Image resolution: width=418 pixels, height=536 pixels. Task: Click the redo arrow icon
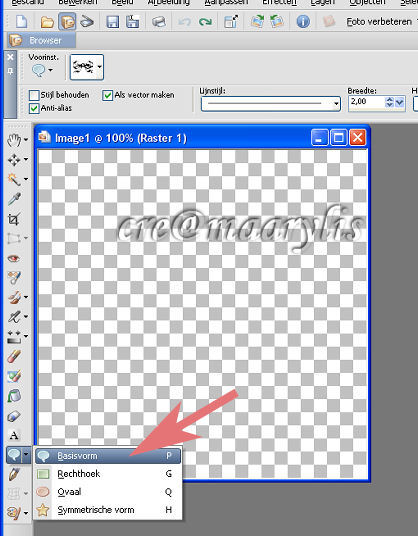pos(205,22)
